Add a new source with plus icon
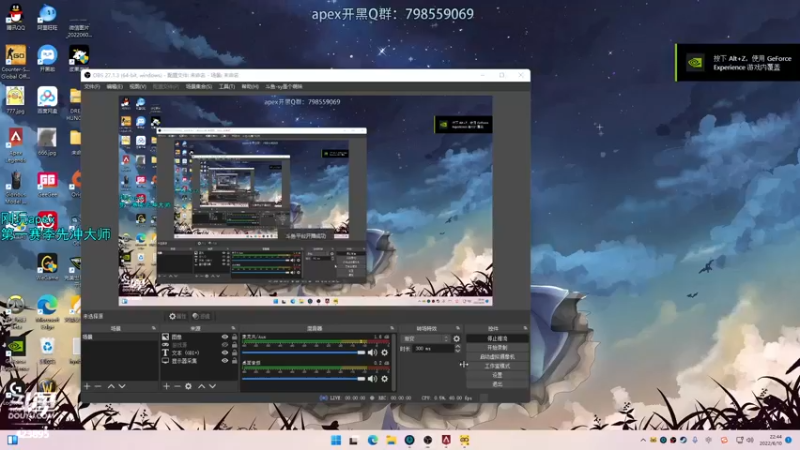The width and height of the screenshot is (800, 450). pyautogui.click(x=166, y=386)
